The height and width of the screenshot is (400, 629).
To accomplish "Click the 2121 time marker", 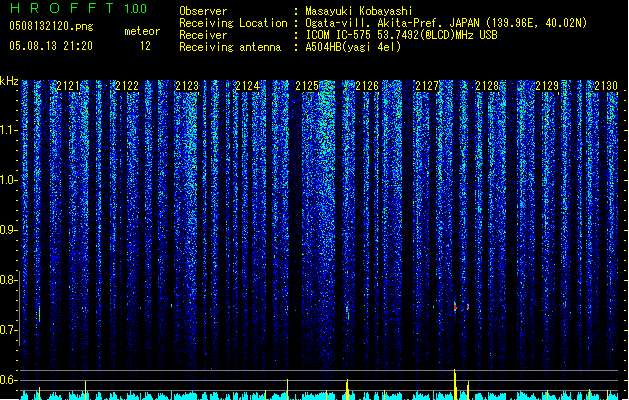I will tap(68, 86).
